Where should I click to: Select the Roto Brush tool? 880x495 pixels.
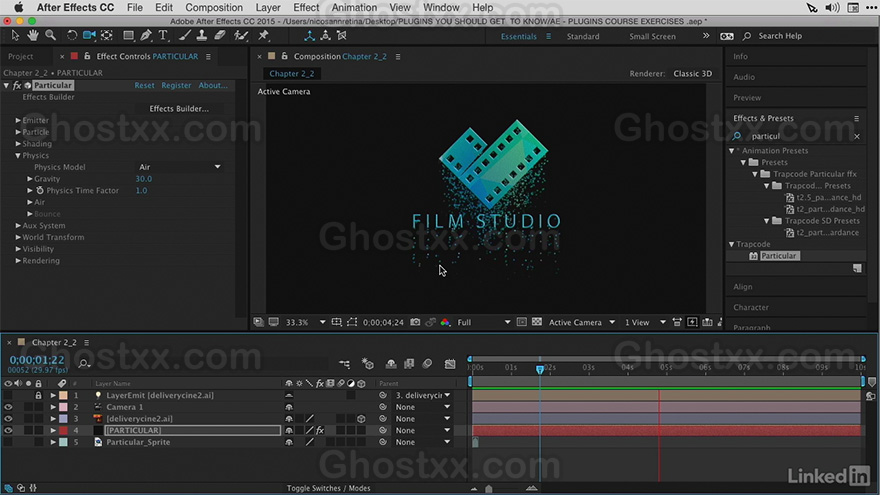click(241, 35)
